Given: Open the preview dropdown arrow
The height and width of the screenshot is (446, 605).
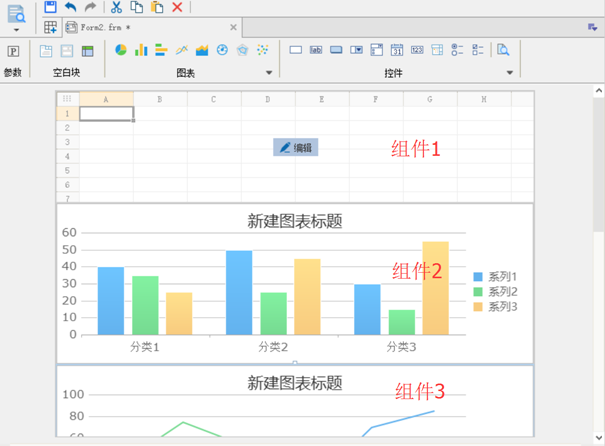Looking at the screenshot, I should point(16,30).
